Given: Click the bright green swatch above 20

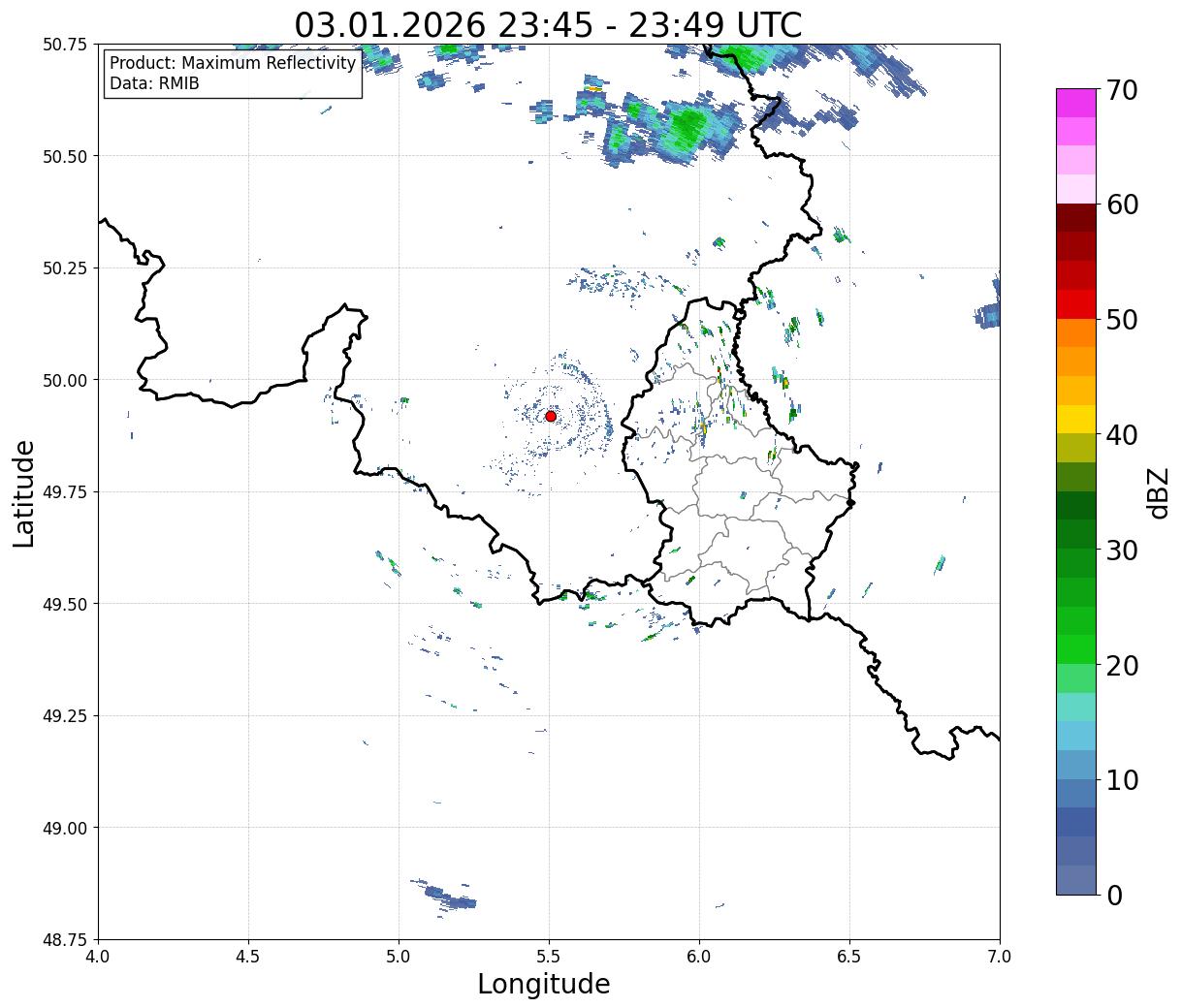Looking at the screenshot, I should [1076, 649].
